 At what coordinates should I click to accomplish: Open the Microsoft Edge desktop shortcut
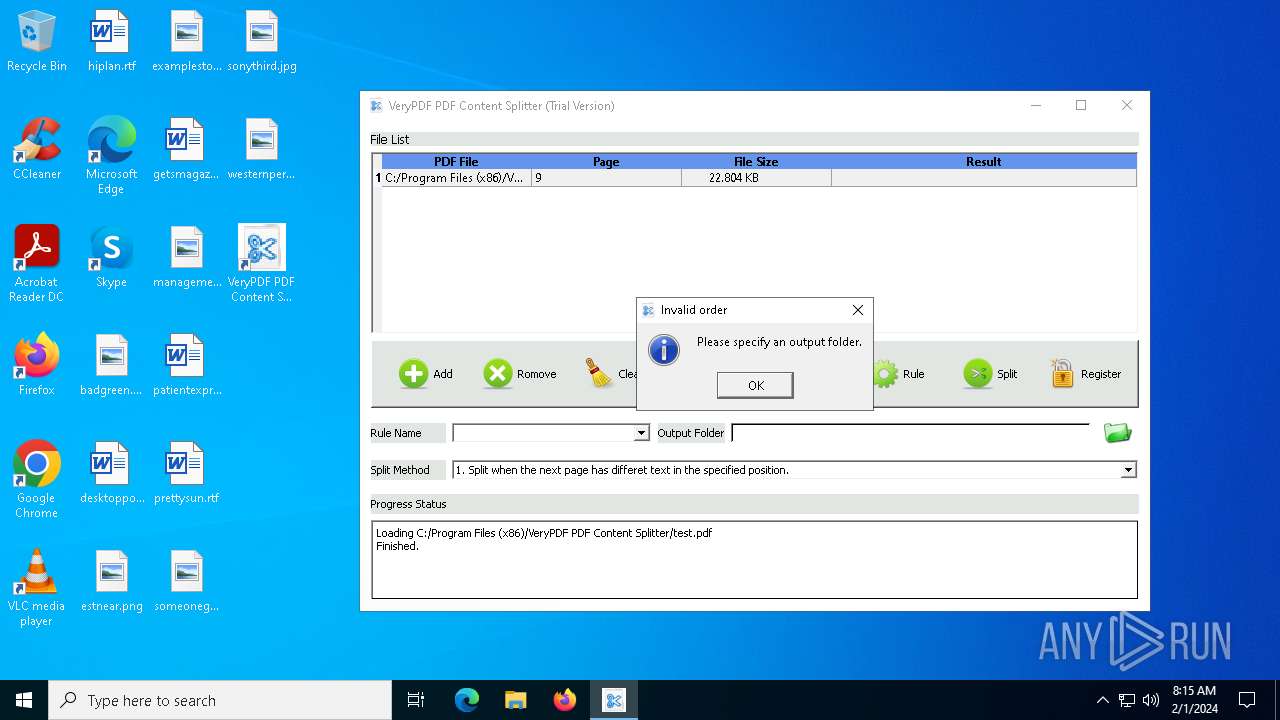pyautogui.click(x=111, y=157)
